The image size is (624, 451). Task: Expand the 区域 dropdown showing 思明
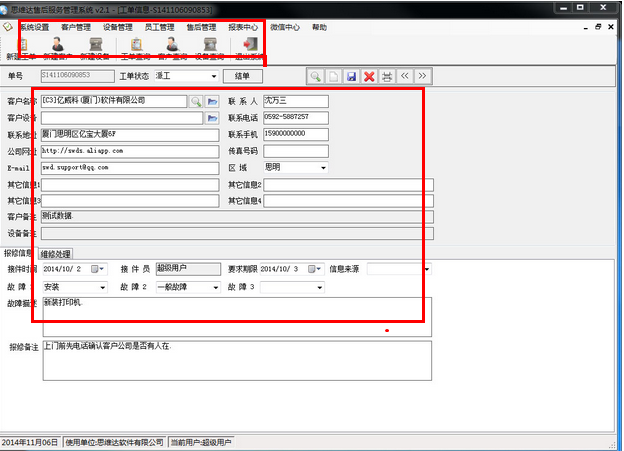pyautogui.click(x=323, y=168)
